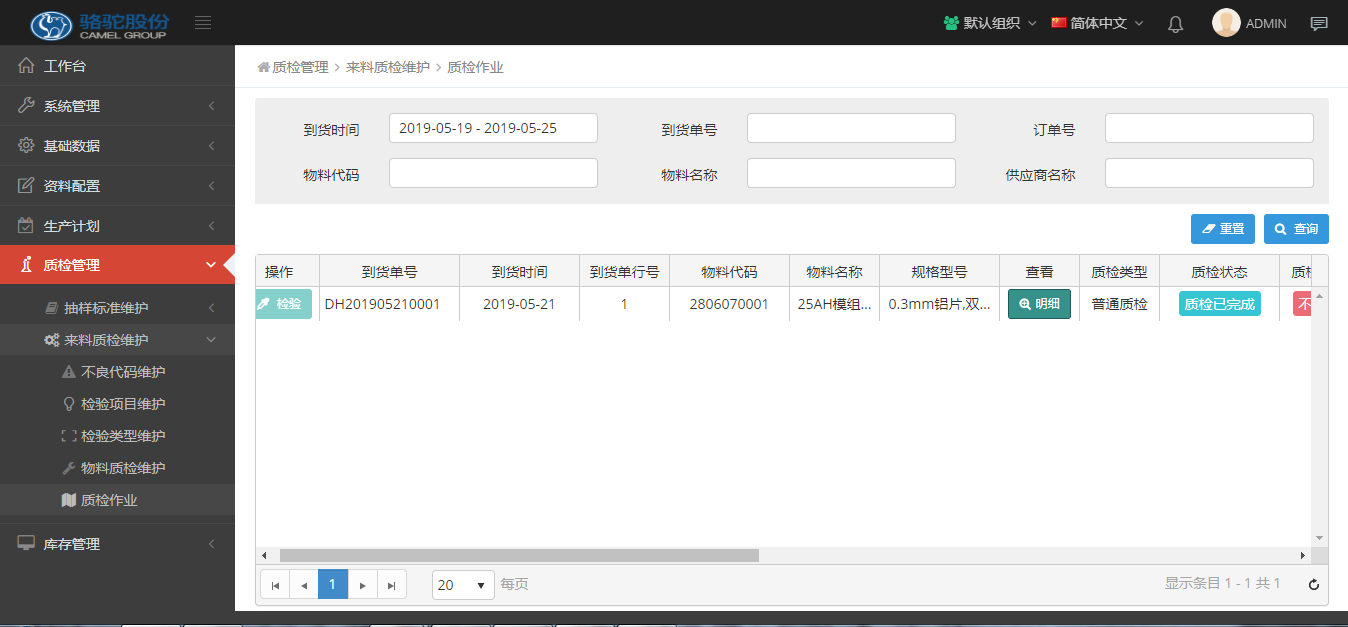The image size is (1348, 627).
Task: Expand 抽样标准维护 submenu
Action: pyautogui.click(x=117, y=308)
